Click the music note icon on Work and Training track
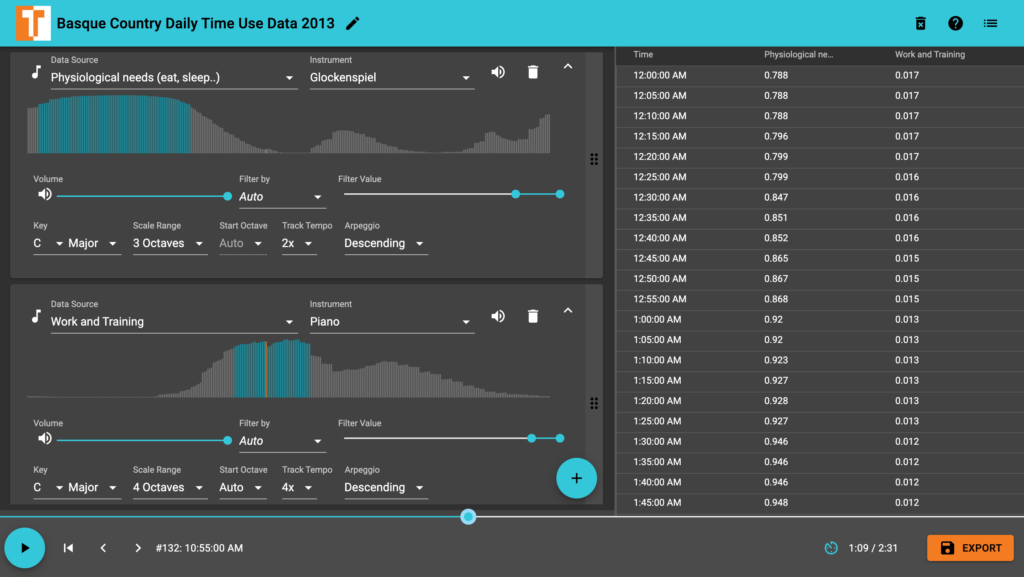This screenshot has height=577, width=1024. point(37,317)
